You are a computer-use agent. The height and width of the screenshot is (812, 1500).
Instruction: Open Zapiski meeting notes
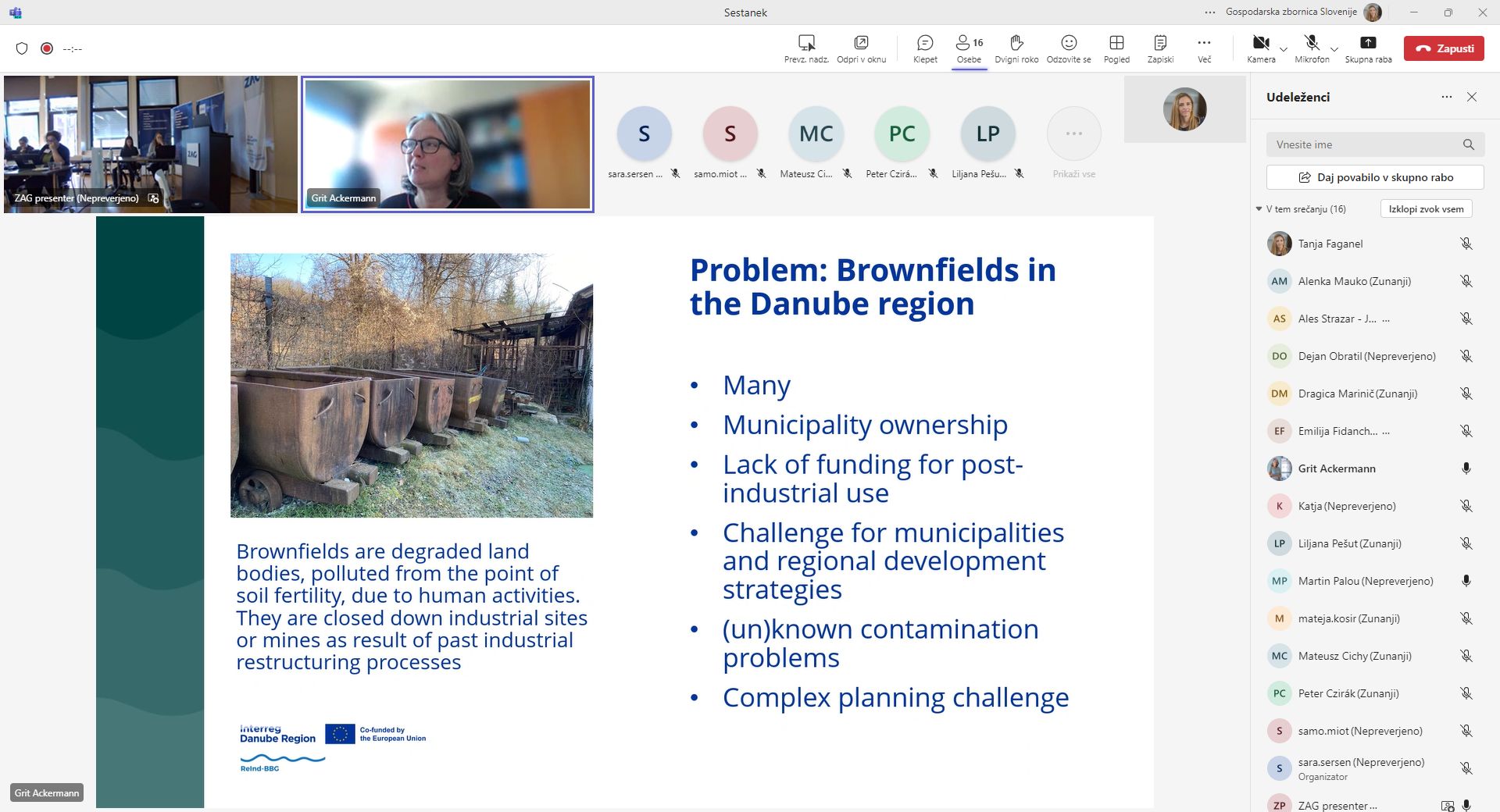pyautogui.click(x=1160, y=48)
